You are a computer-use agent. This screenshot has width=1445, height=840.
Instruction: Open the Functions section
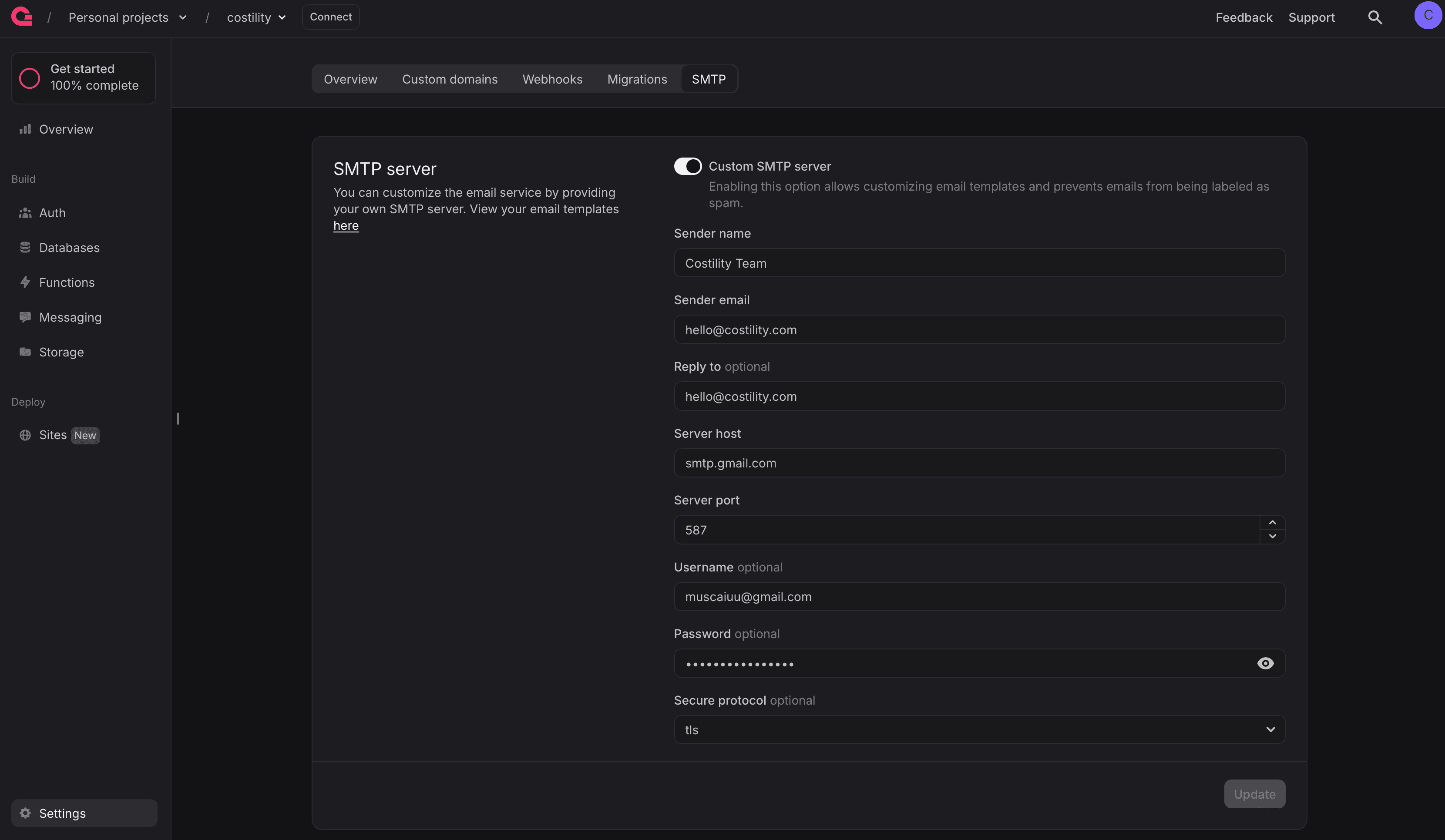[67, 282]
